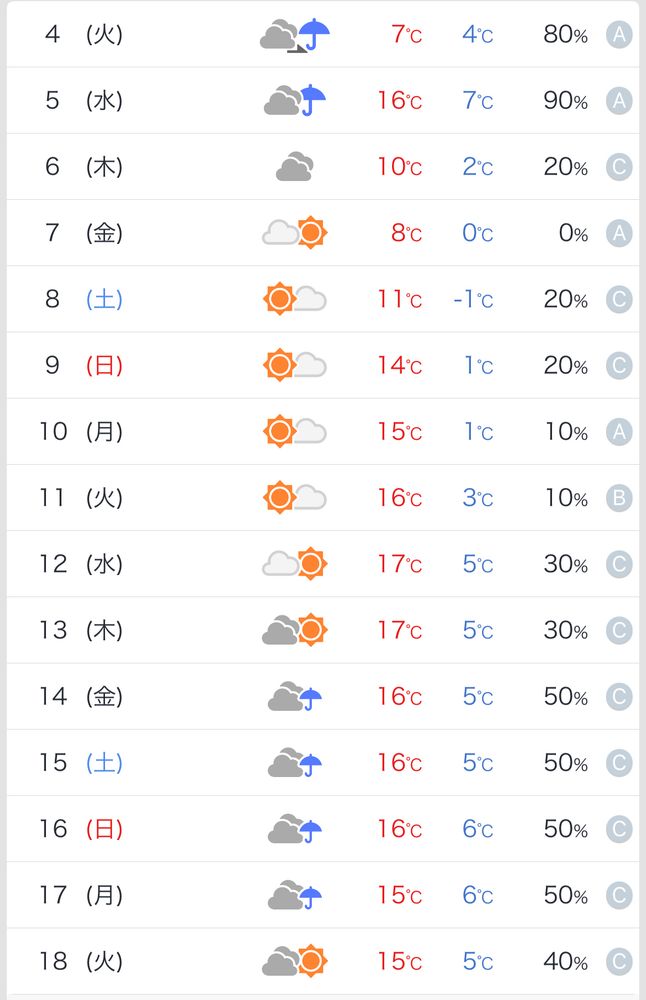Click the 0% precipitation on Friday the 7th
The height and width of the screenshot is (1000, 646).
tap(573, 233)
